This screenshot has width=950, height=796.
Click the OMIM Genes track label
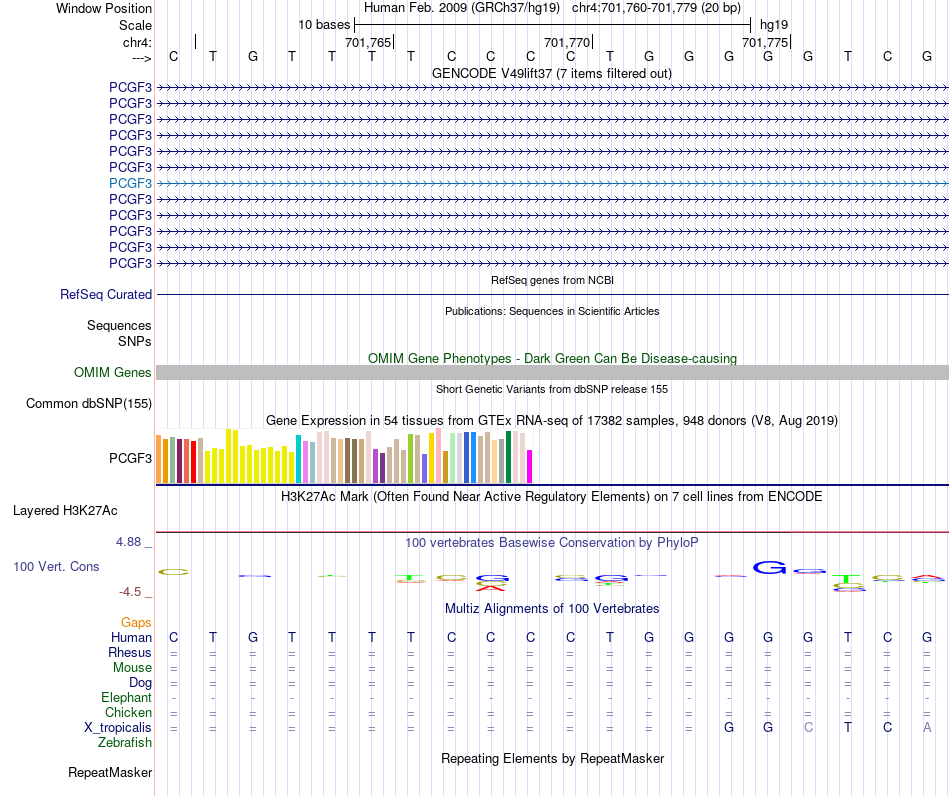(113, 373)
